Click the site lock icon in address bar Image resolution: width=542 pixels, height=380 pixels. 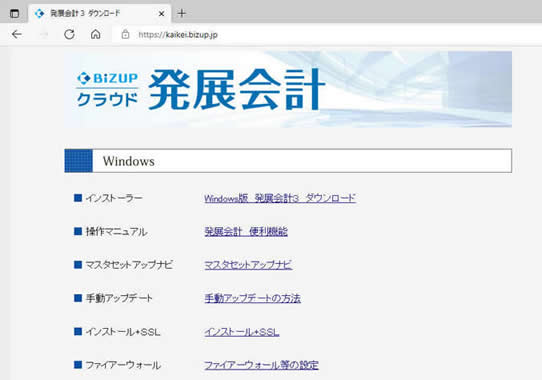click(125, 34)
